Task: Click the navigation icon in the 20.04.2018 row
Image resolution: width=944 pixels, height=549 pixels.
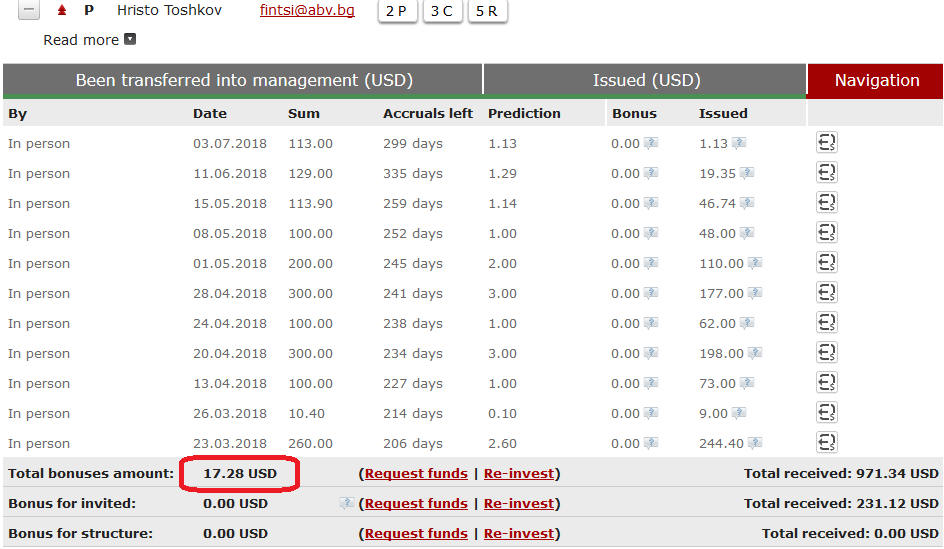Action: [x=827, y=353]
